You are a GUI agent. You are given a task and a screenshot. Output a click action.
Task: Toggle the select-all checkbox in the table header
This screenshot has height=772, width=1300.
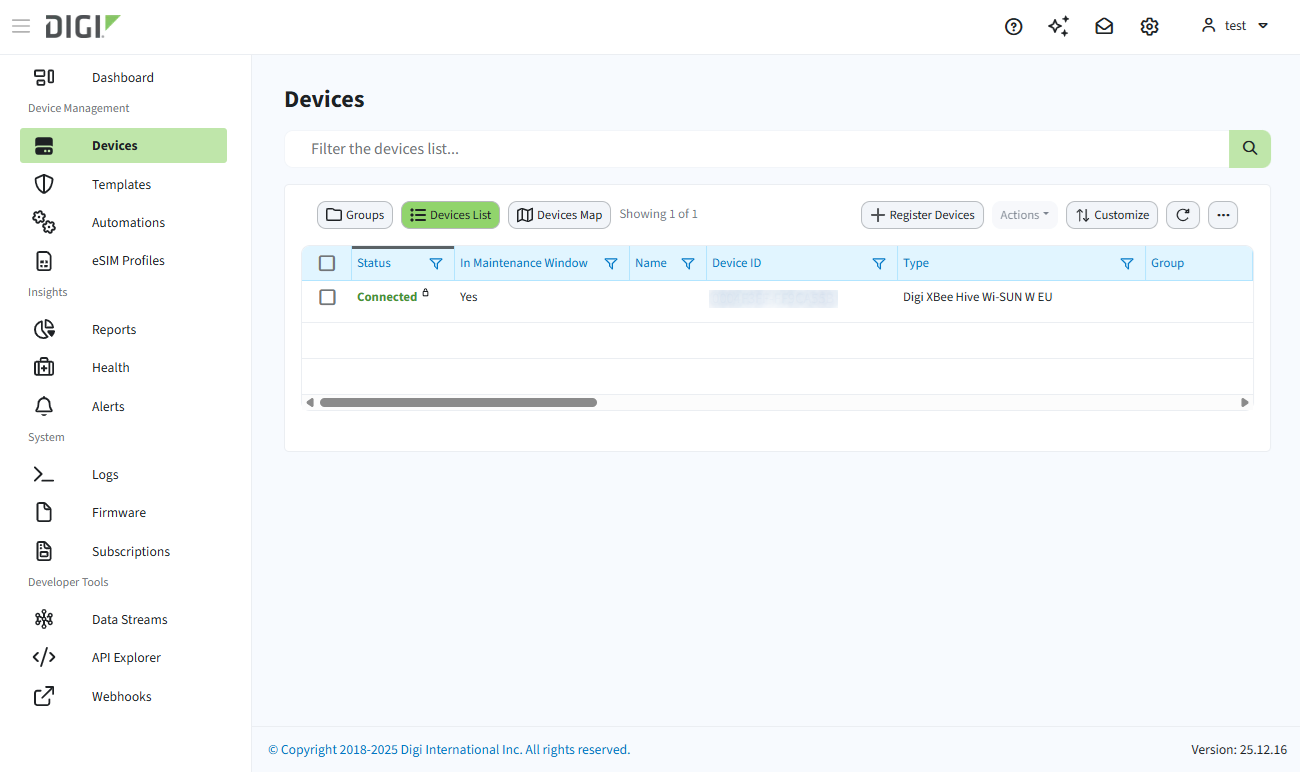(x=327, y=262)
